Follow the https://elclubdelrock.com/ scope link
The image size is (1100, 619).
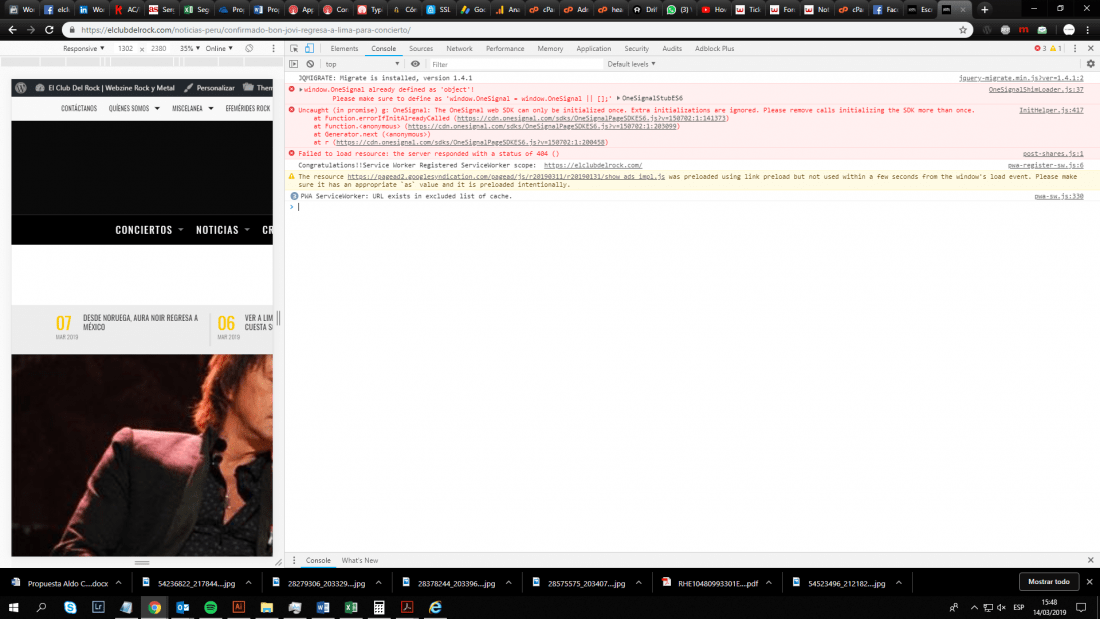593,166
